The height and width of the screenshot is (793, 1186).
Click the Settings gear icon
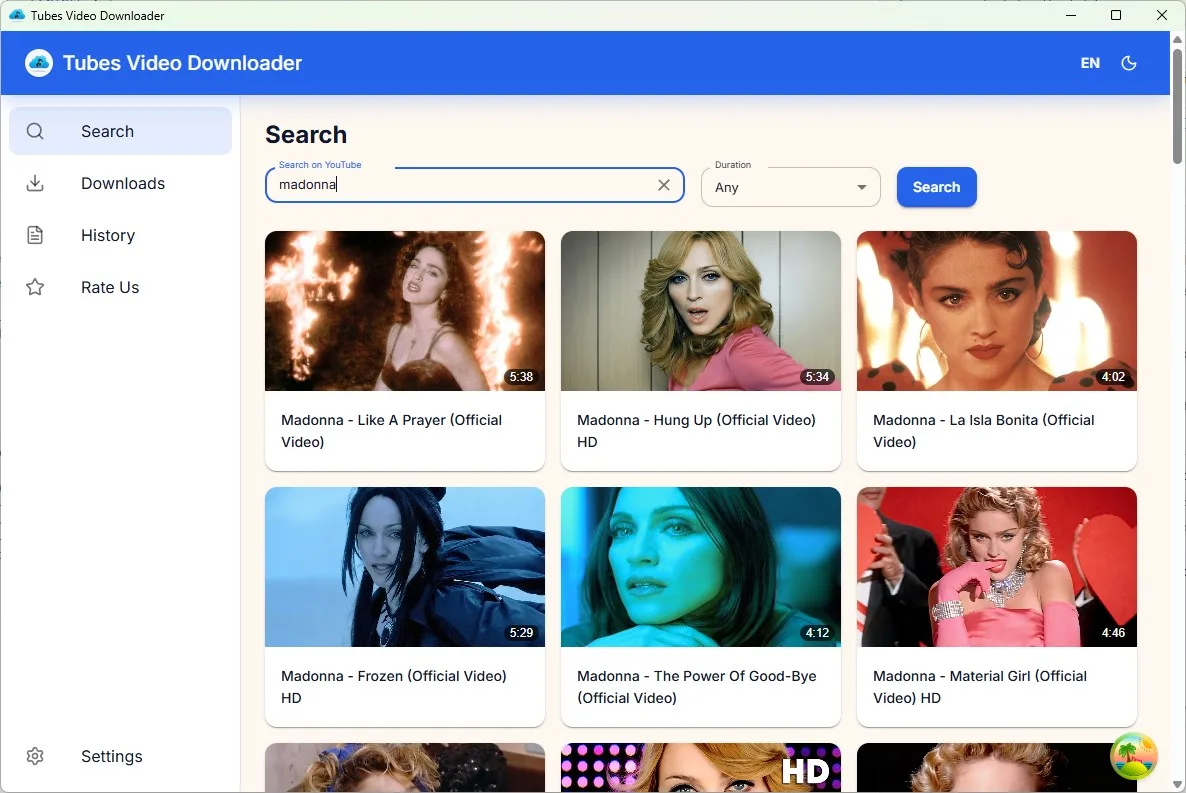[35, 756]
